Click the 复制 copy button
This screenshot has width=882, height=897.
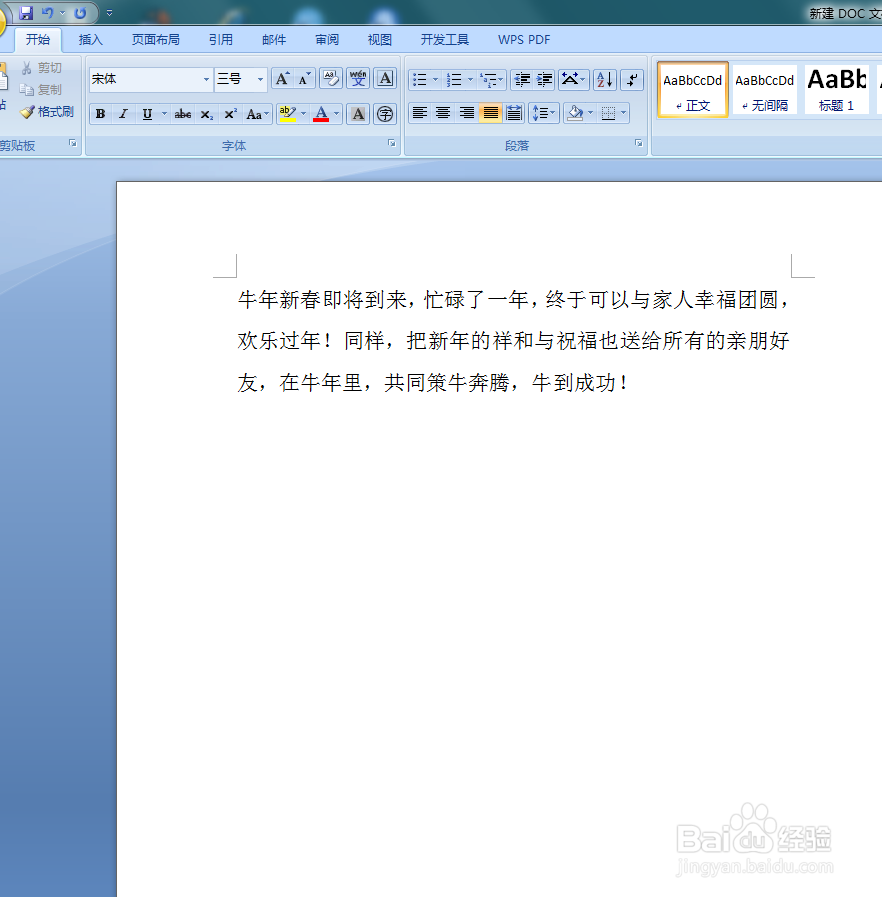(x=40, y=90)
